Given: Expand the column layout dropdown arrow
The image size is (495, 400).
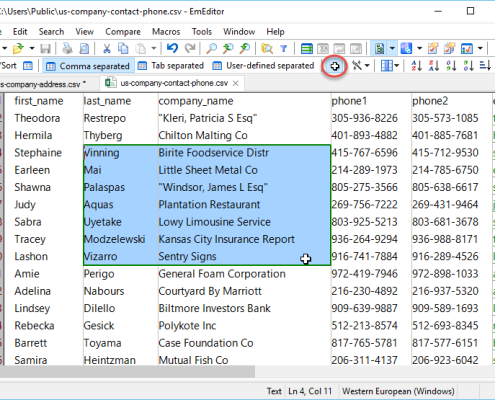Looking at the screenshot, I should point(396,66).
